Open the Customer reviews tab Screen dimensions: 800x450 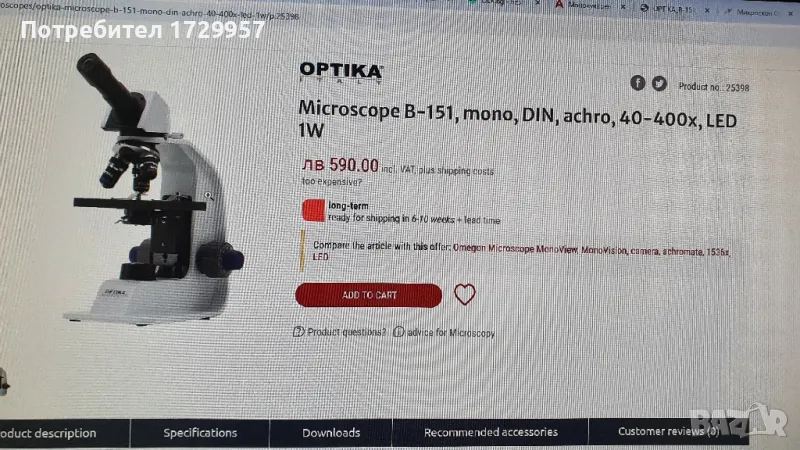click(668, 432)
